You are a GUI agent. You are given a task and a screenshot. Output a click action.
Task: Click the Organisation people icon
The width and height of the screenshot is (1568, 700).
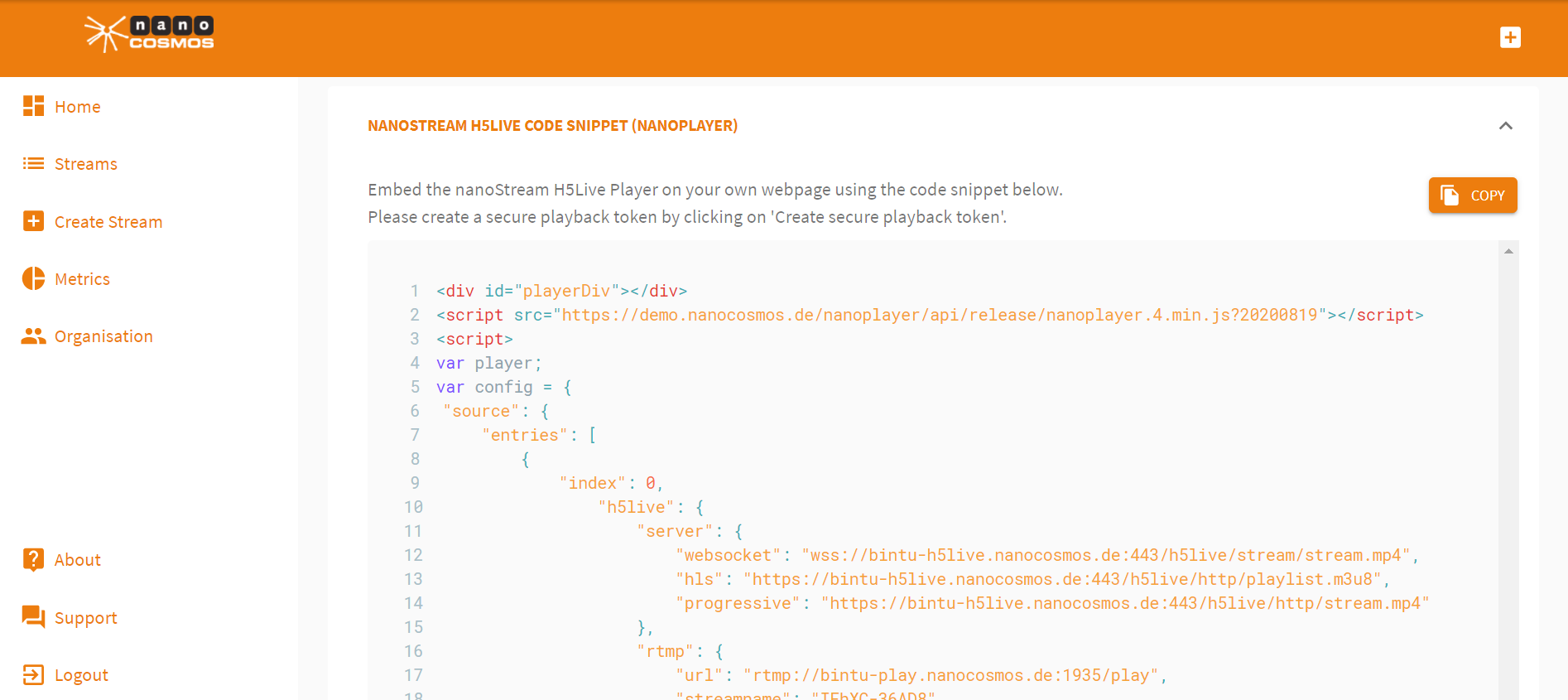33,336
